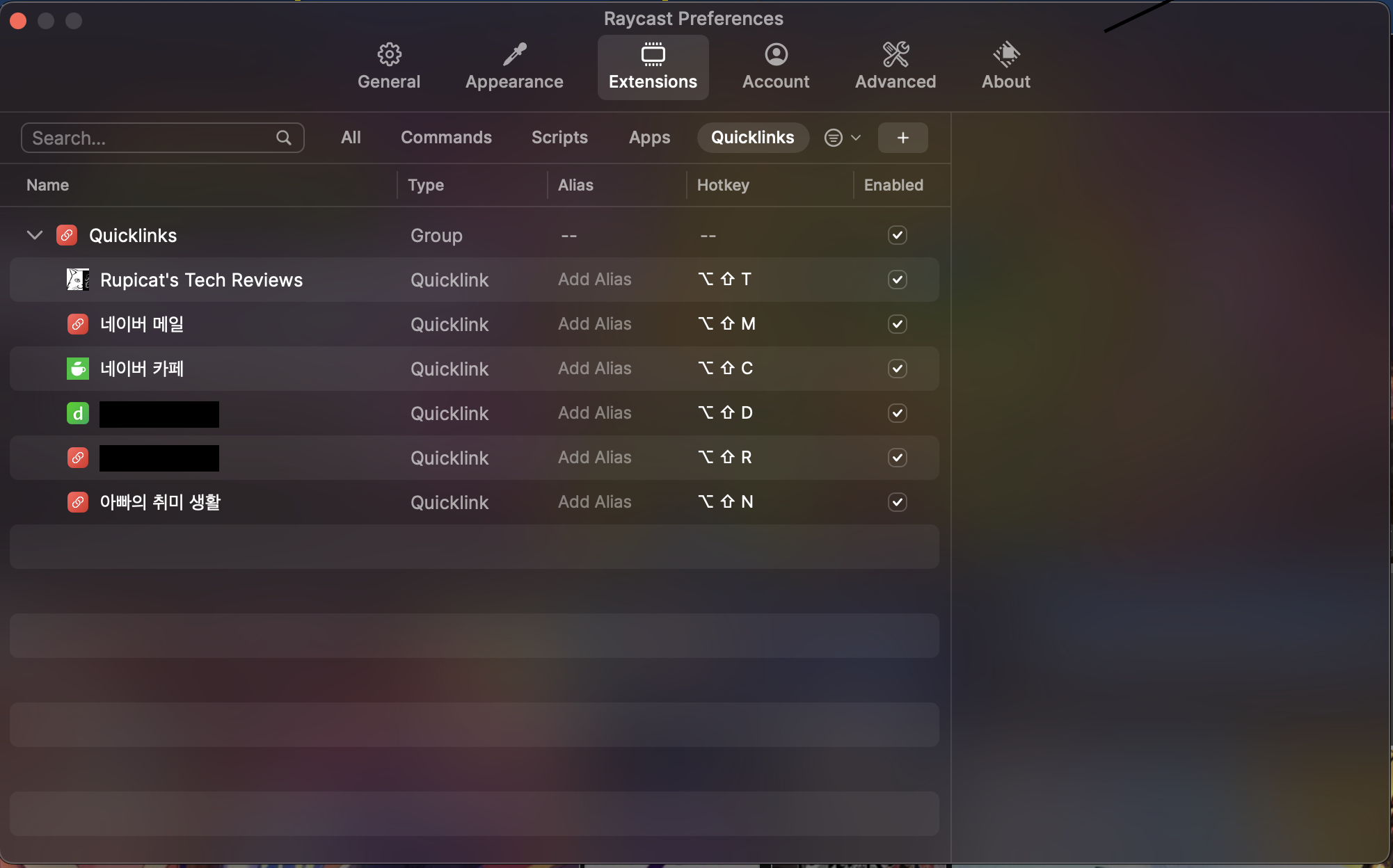Switch to the Commands filter tab

click(x=446, y=138)
